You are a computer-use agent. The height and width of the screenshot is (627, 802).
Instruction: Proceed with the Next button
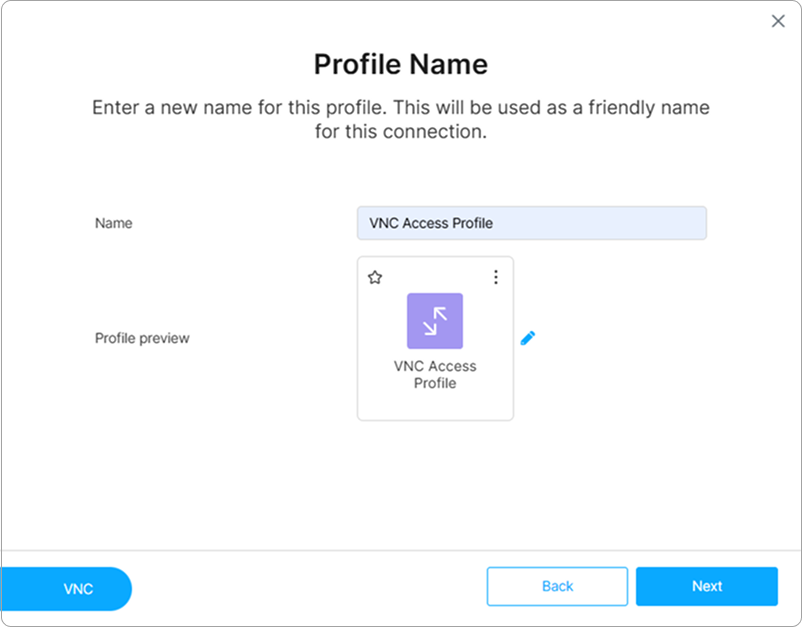coord(706,587)
